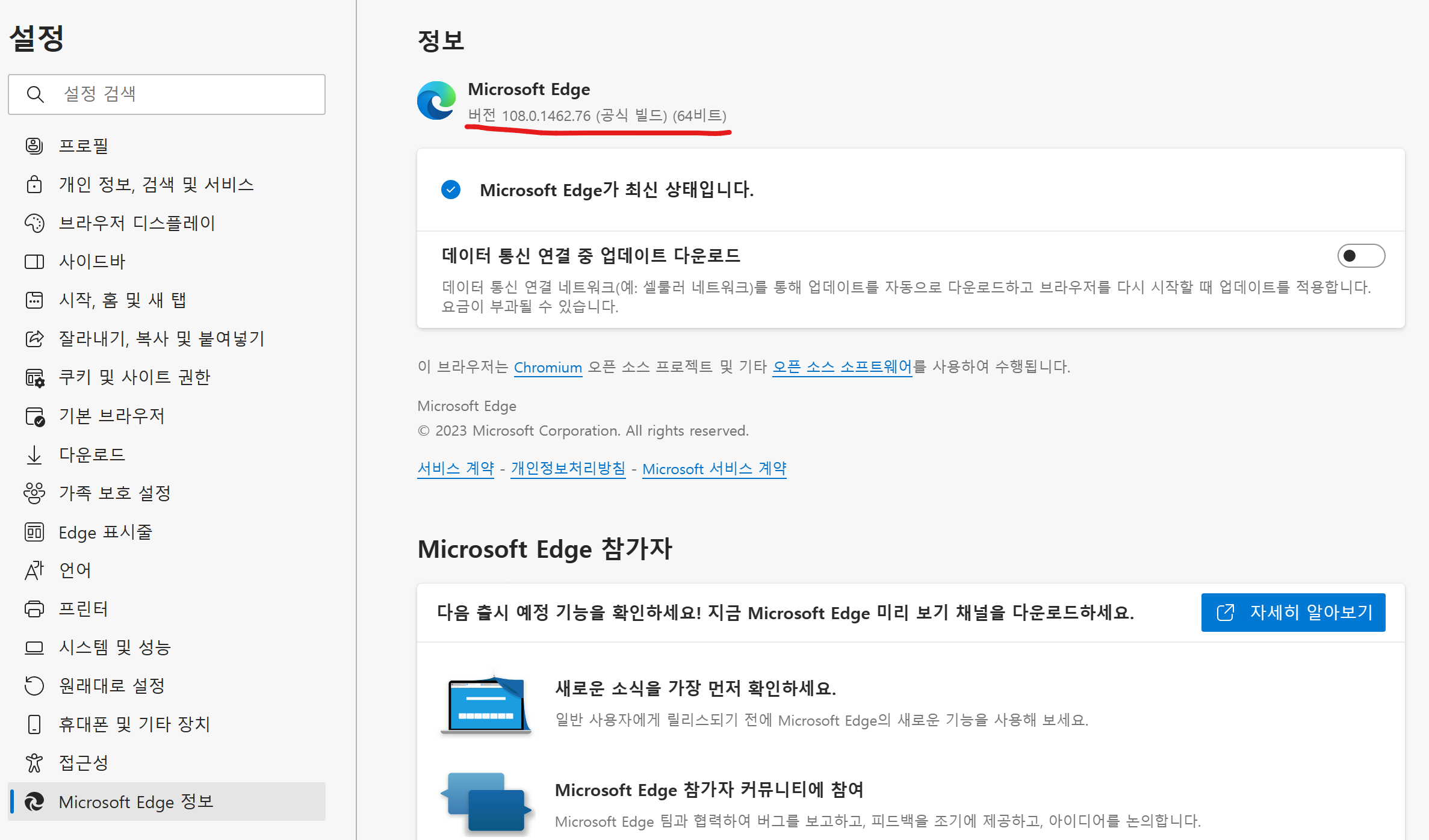The image size is (1429, 840).
Task: Click the download arrow icon
Action: point(34,455)
